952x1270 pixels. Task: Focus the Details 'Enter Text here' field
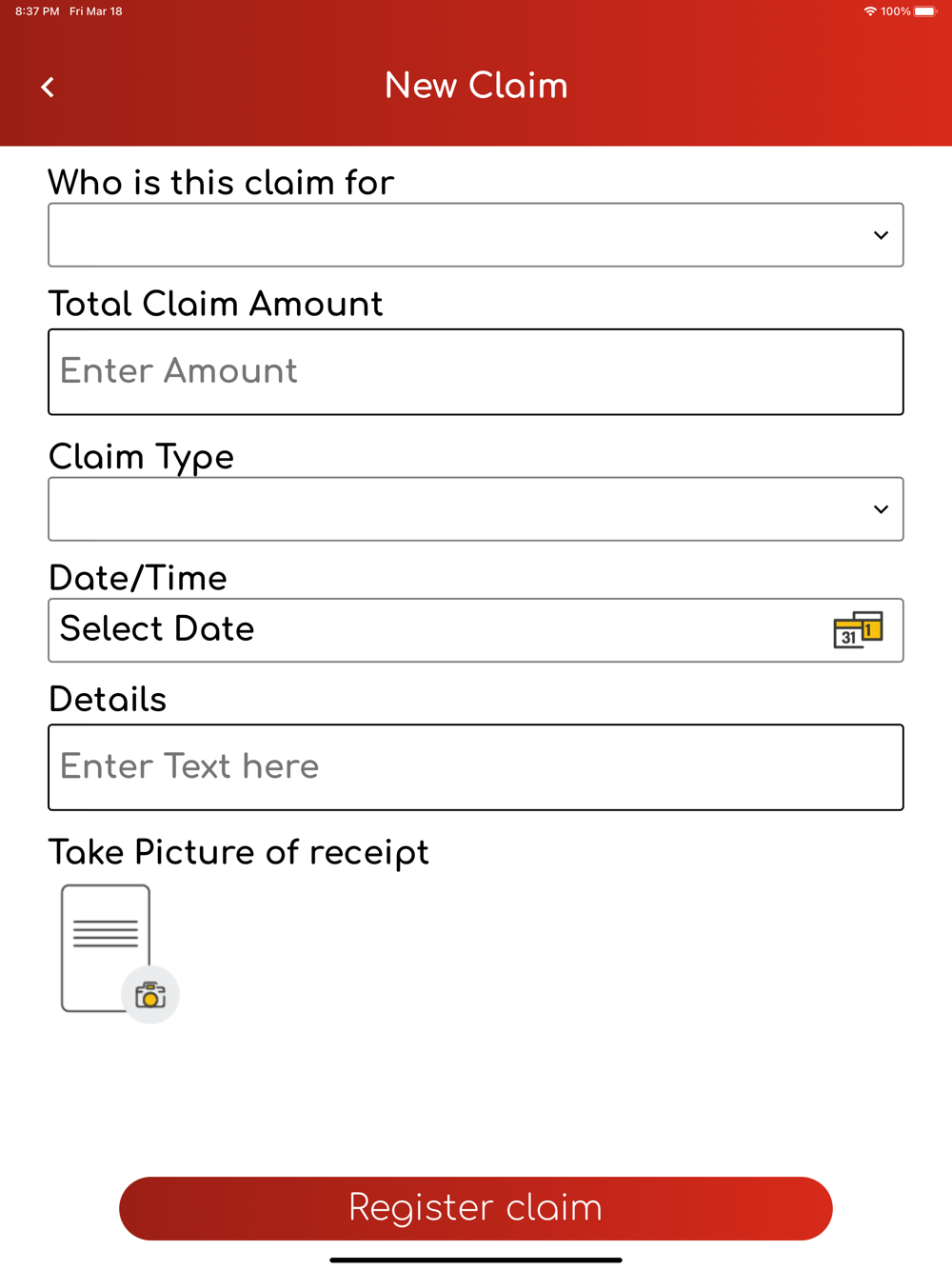(x=476, y=767)
